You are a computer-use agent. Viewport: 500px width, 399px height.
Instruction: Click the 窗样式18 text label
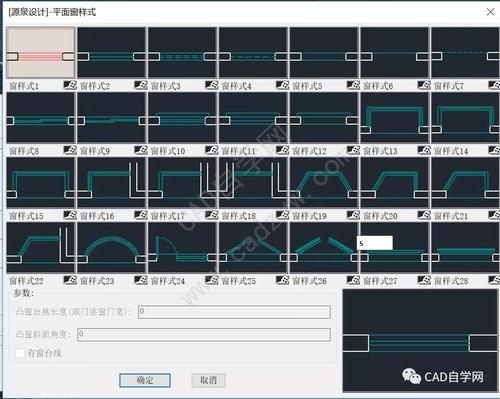(x=239, y=216)
